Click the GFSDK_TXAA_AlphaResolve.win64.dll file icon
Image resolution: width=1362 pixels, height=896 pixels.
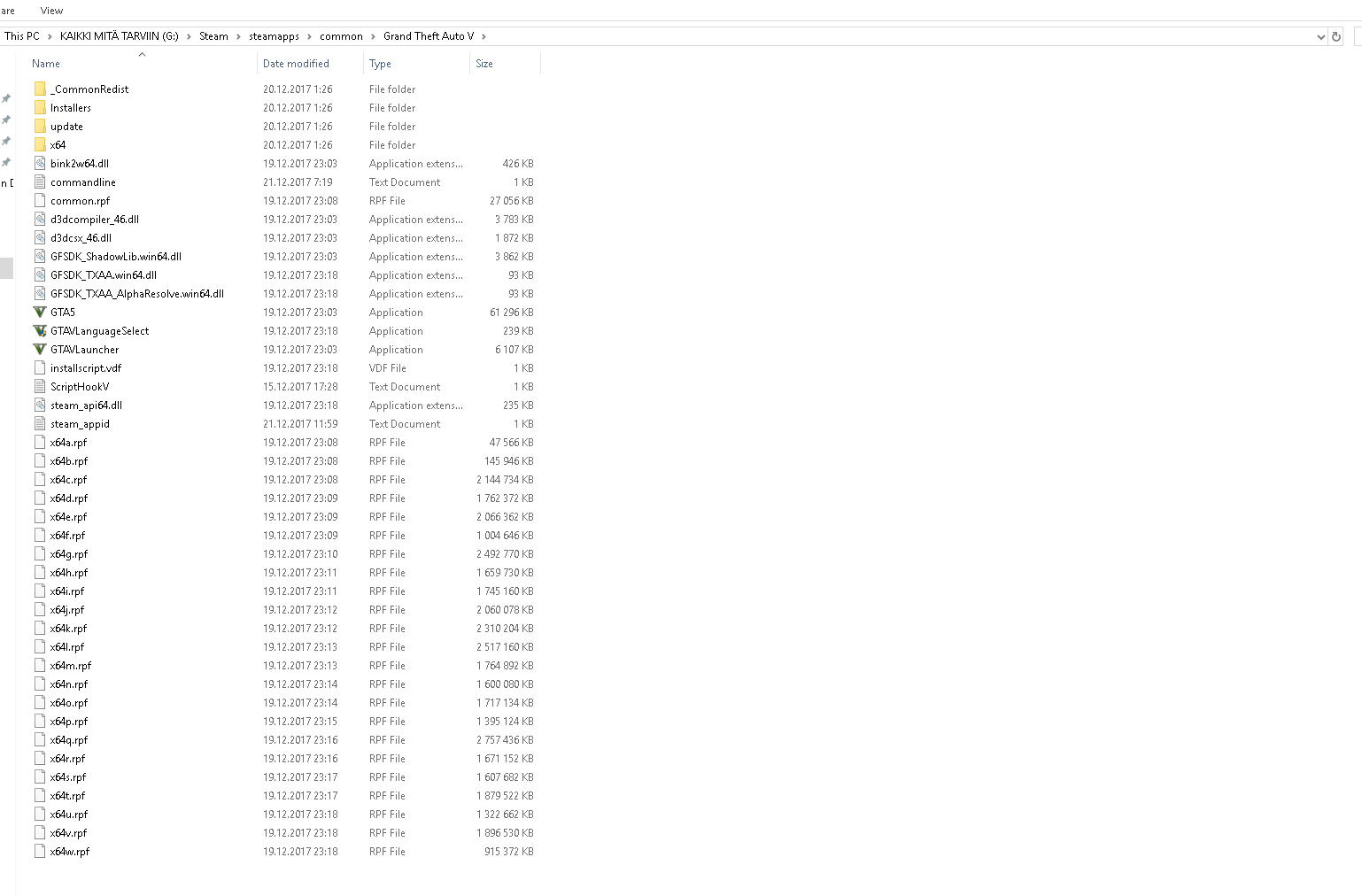click(40, 294)
